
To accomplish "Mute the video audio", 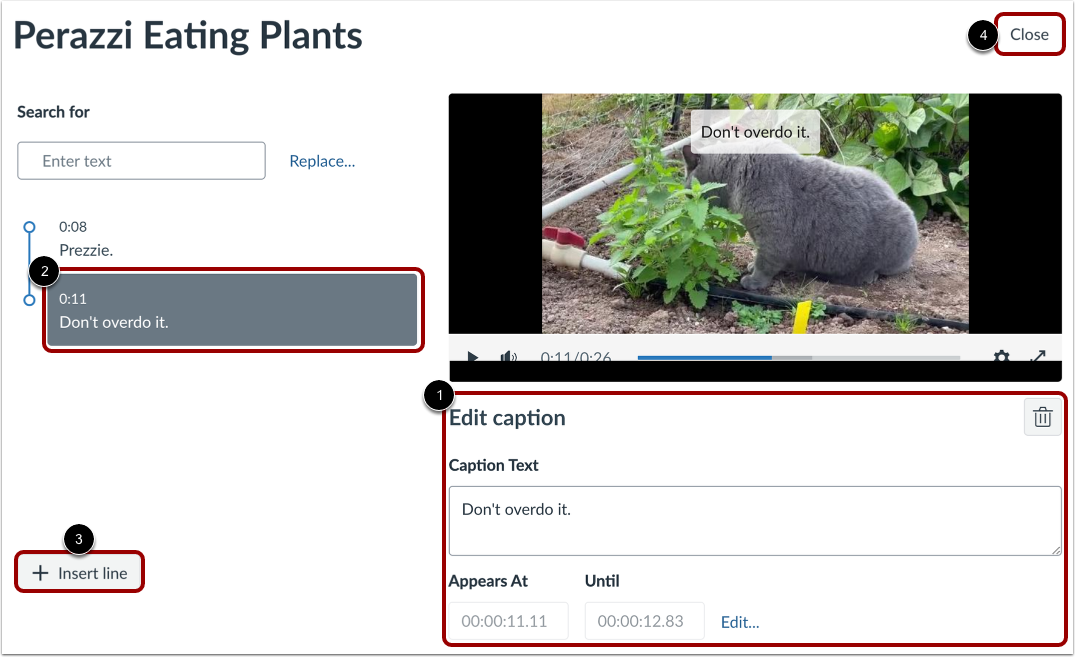I will [x=508, y=357].
